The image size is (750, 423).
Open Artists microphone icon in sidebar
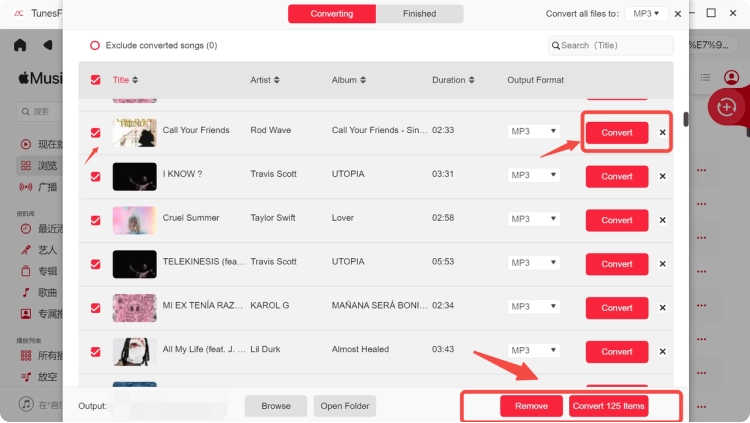pyautogui.click(x=26, y=250)
